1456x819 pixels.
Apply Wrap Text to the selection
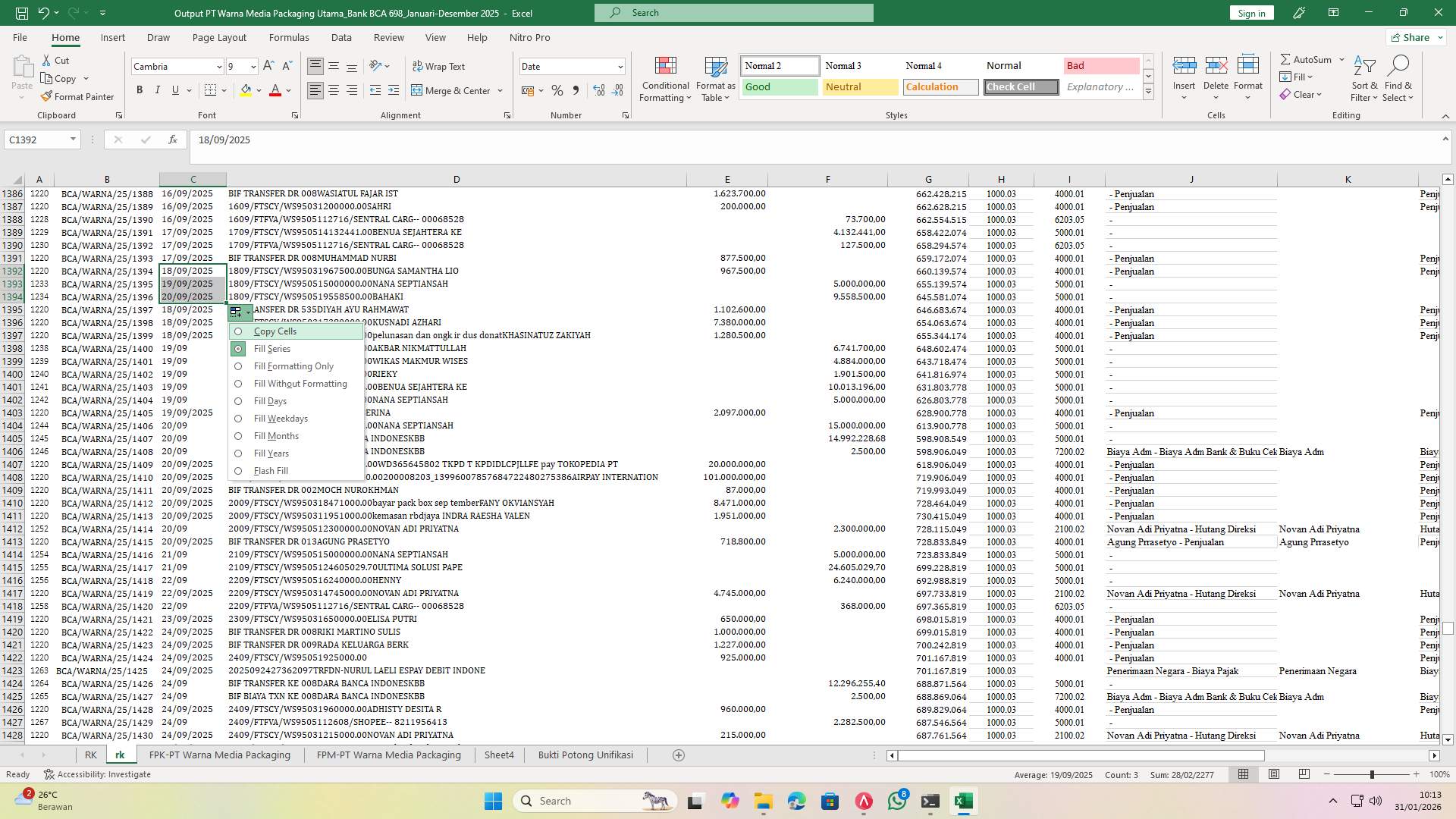439,66
